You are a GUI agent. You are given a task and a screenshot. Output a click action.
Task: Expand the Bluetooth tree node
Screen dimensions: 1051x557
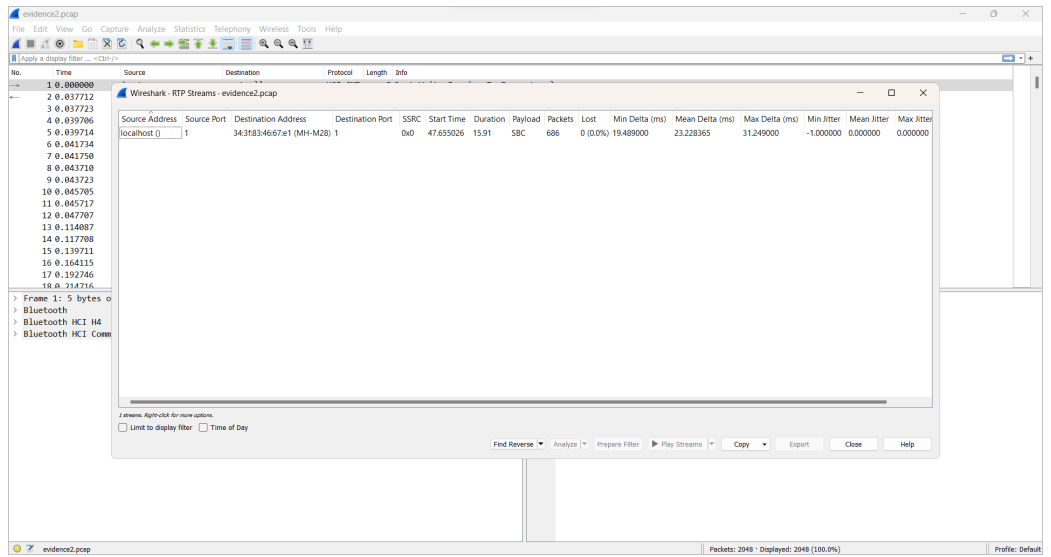15,310
